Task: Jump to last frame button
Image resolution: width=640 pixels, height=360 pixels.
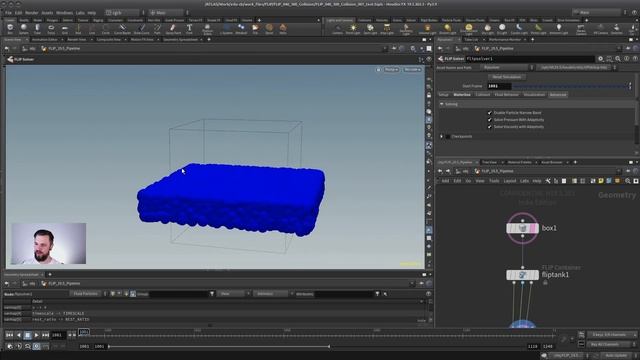Action: (x=45, y=335)
